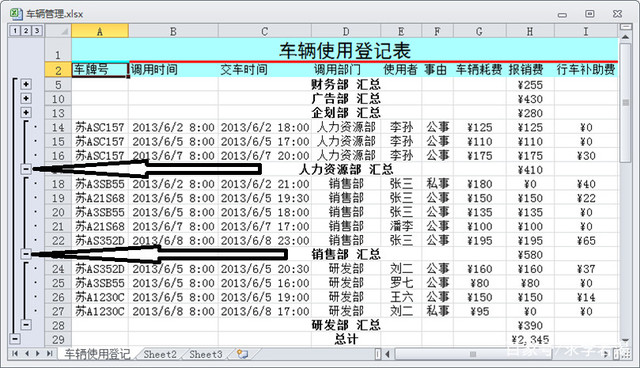Expand the 财务部 汇总 group
640x368 pixels.
click(26, 84)
